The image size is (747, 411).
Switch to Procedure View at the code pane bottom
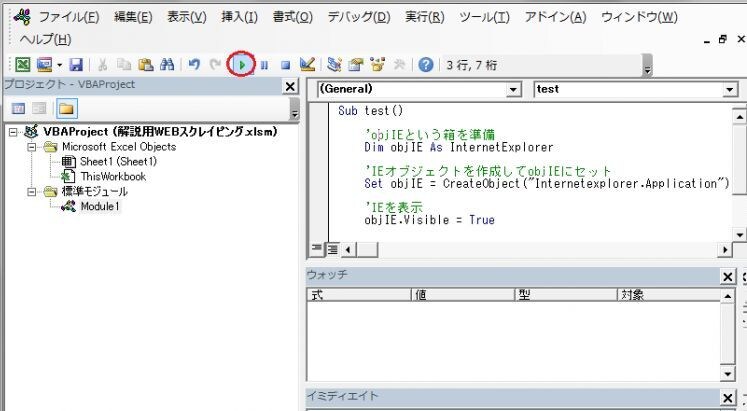coord(317,249)
